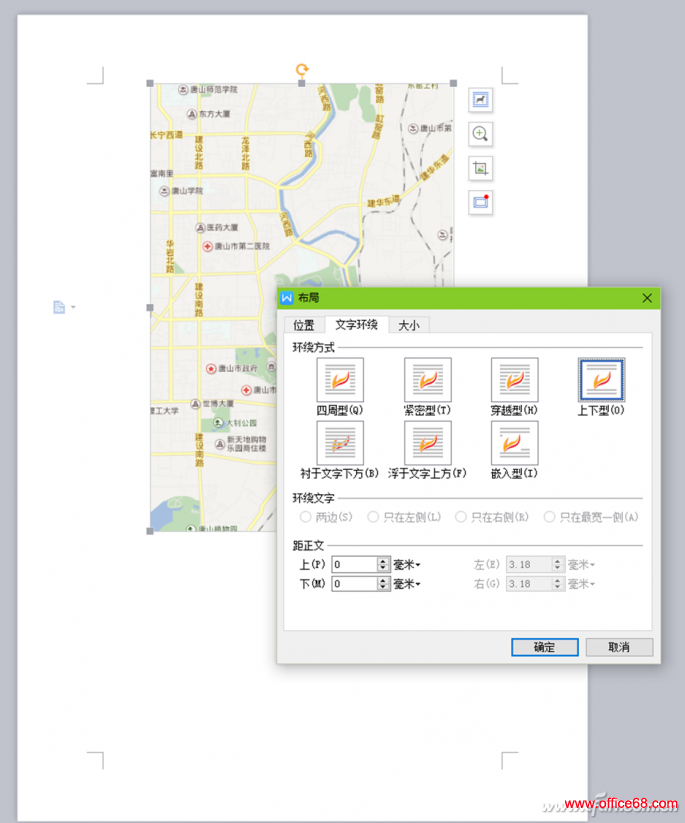Close the 布局 dialog with the X button
The image size is (685, 823).
(647, 298)
